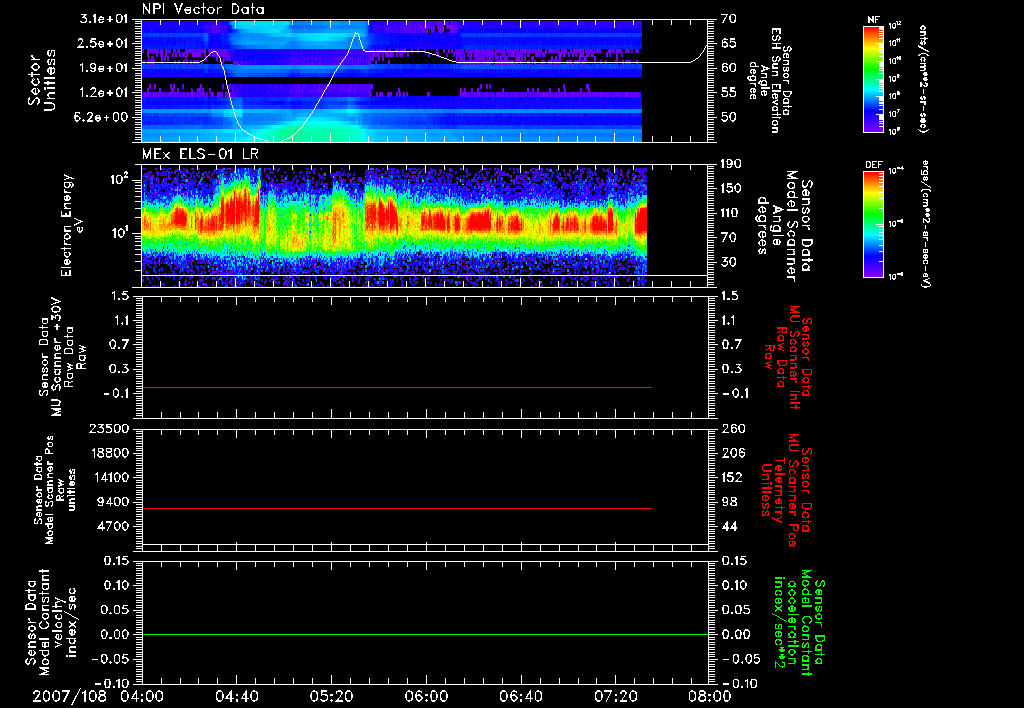Click the 04:00 time axis label
The height and width of the screenshot is (708, 1024).
click(142, 696)
